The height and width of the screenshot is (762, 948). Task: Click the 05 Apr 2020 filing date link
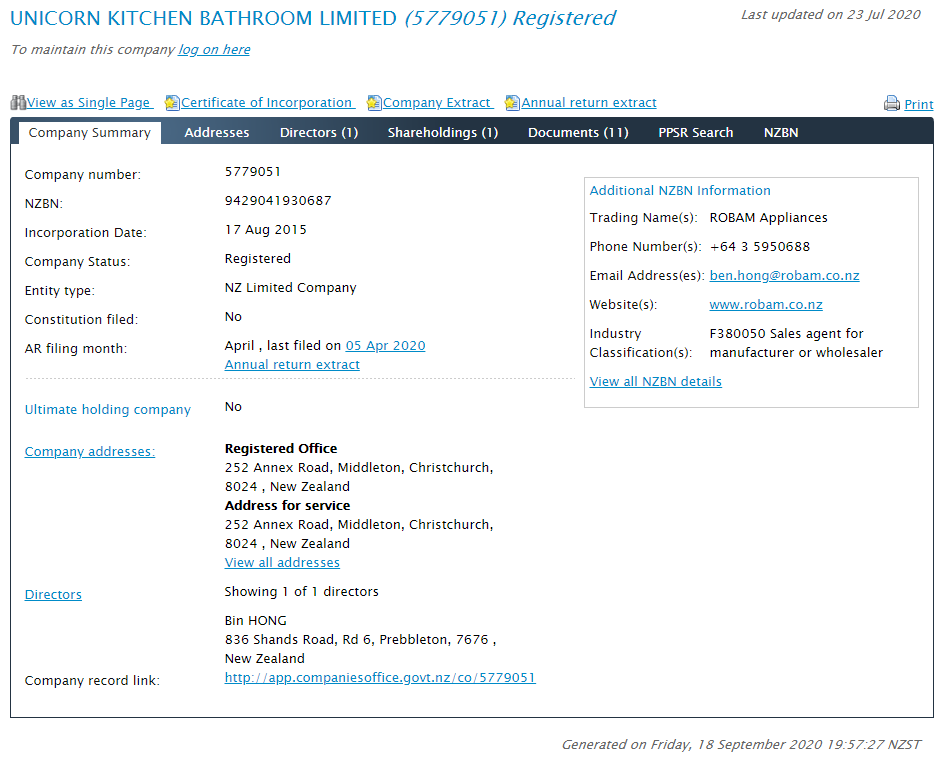click(x=385, y=346)
